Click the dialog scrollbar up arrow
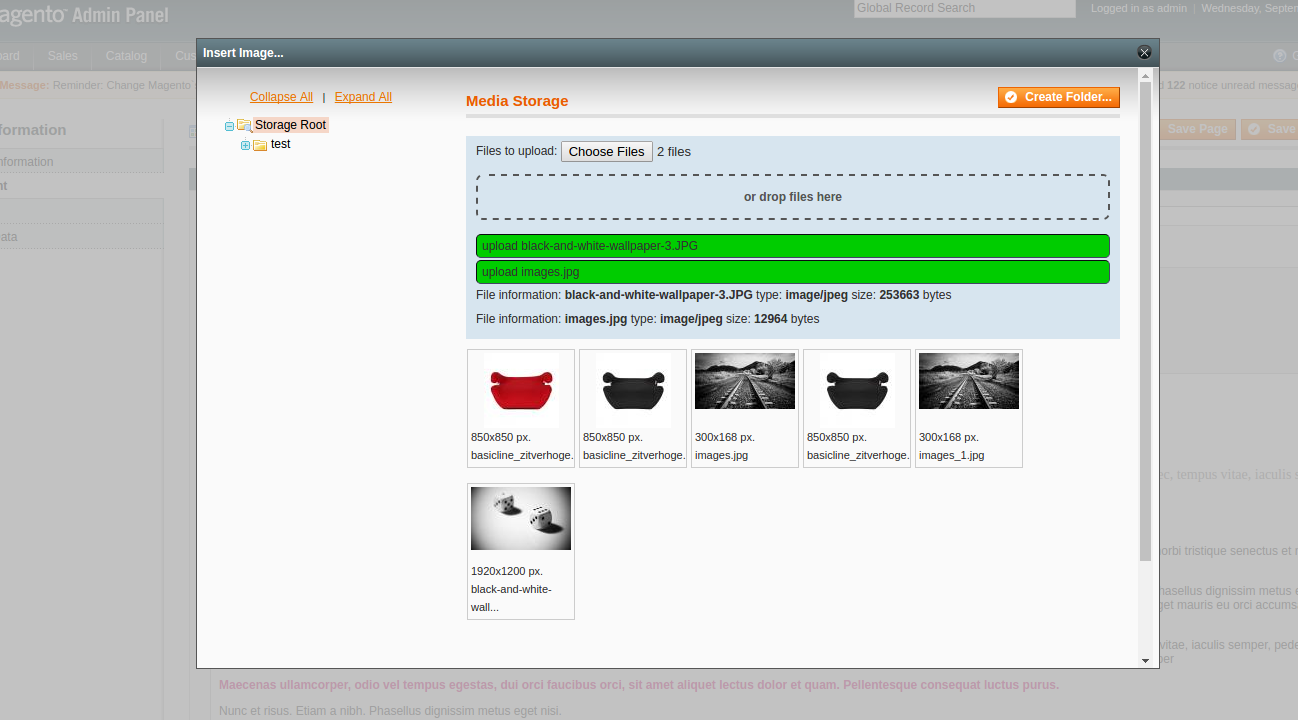This screenshot has height=720, width=1298. point(1145,75)
